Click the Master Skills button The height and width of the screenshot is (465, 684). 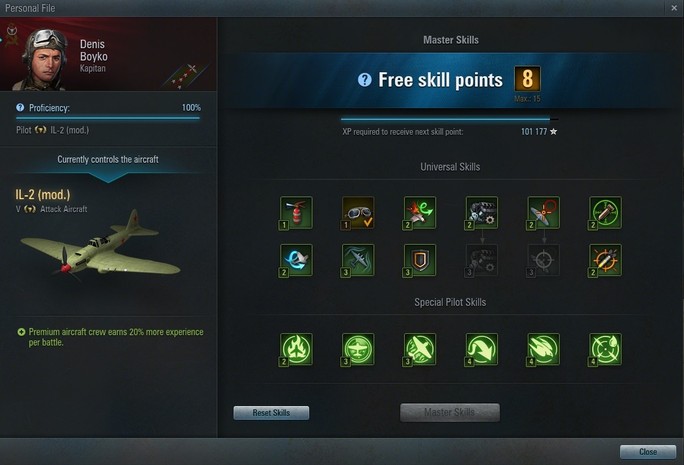(450, 412)
